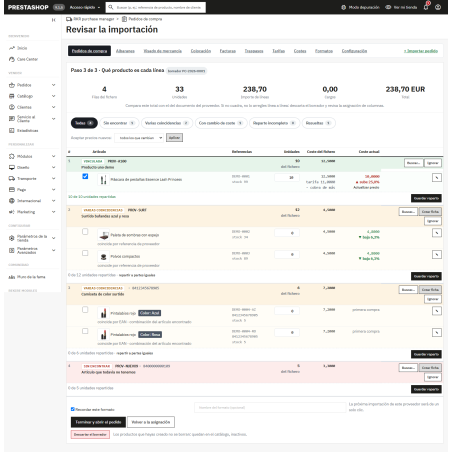Click the Diseño monitor icon
This screenshot has width=452, height=452.
point(12,167)
